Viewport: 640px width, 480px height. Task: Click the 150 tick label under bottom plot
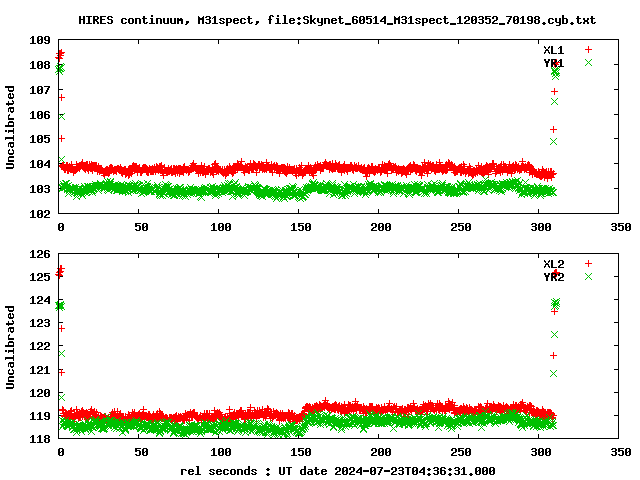pyautogui.click(x=300, y=452)
